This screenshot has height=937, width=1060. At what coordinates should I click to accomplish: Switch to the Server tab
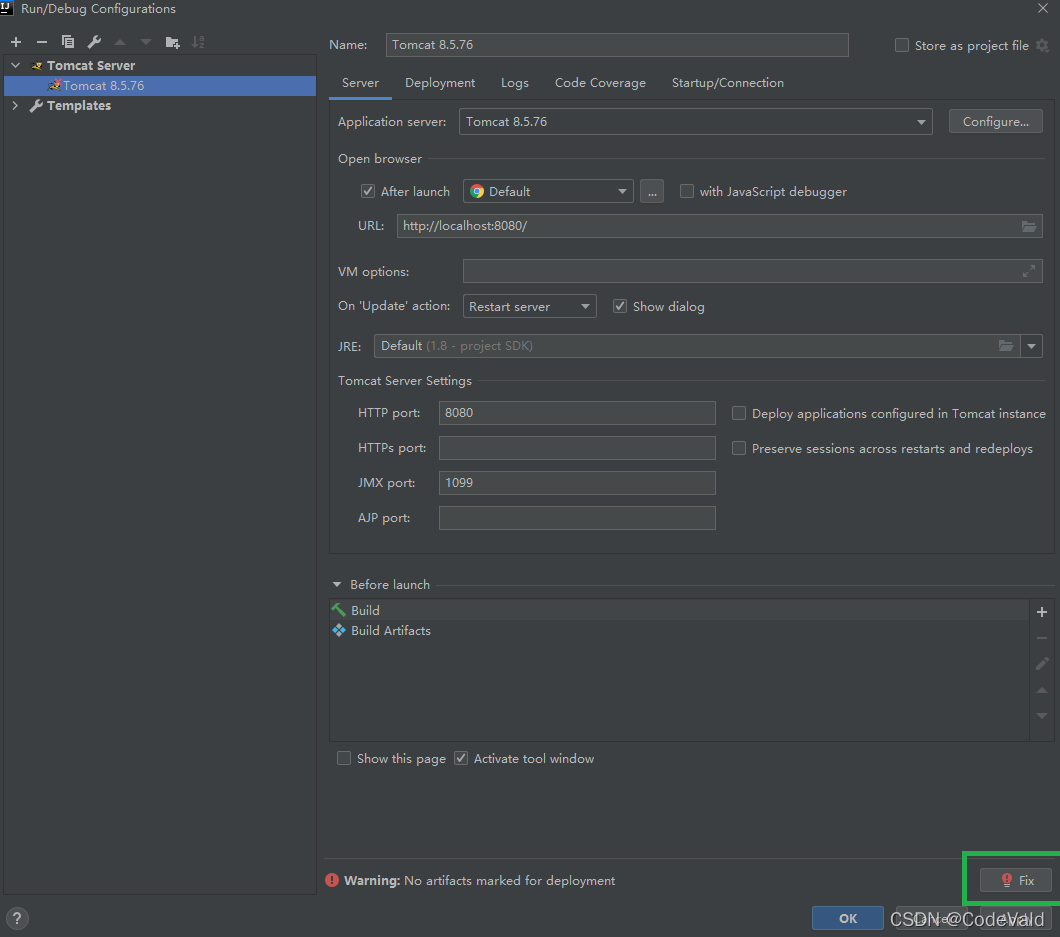pyautogui.click(x=360, y=82)
